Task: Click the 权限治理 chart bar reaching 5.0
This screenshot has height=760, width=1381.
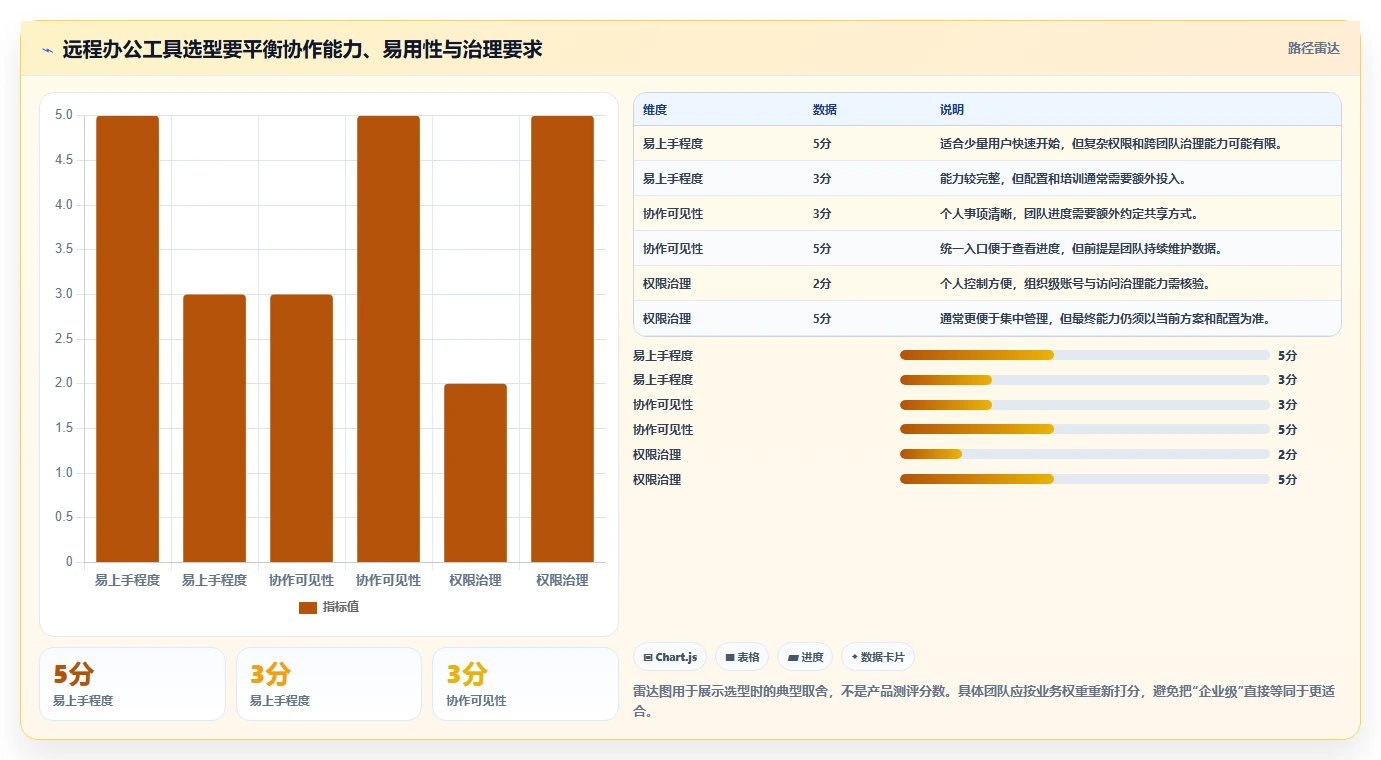Action: (x=562, y=339)
